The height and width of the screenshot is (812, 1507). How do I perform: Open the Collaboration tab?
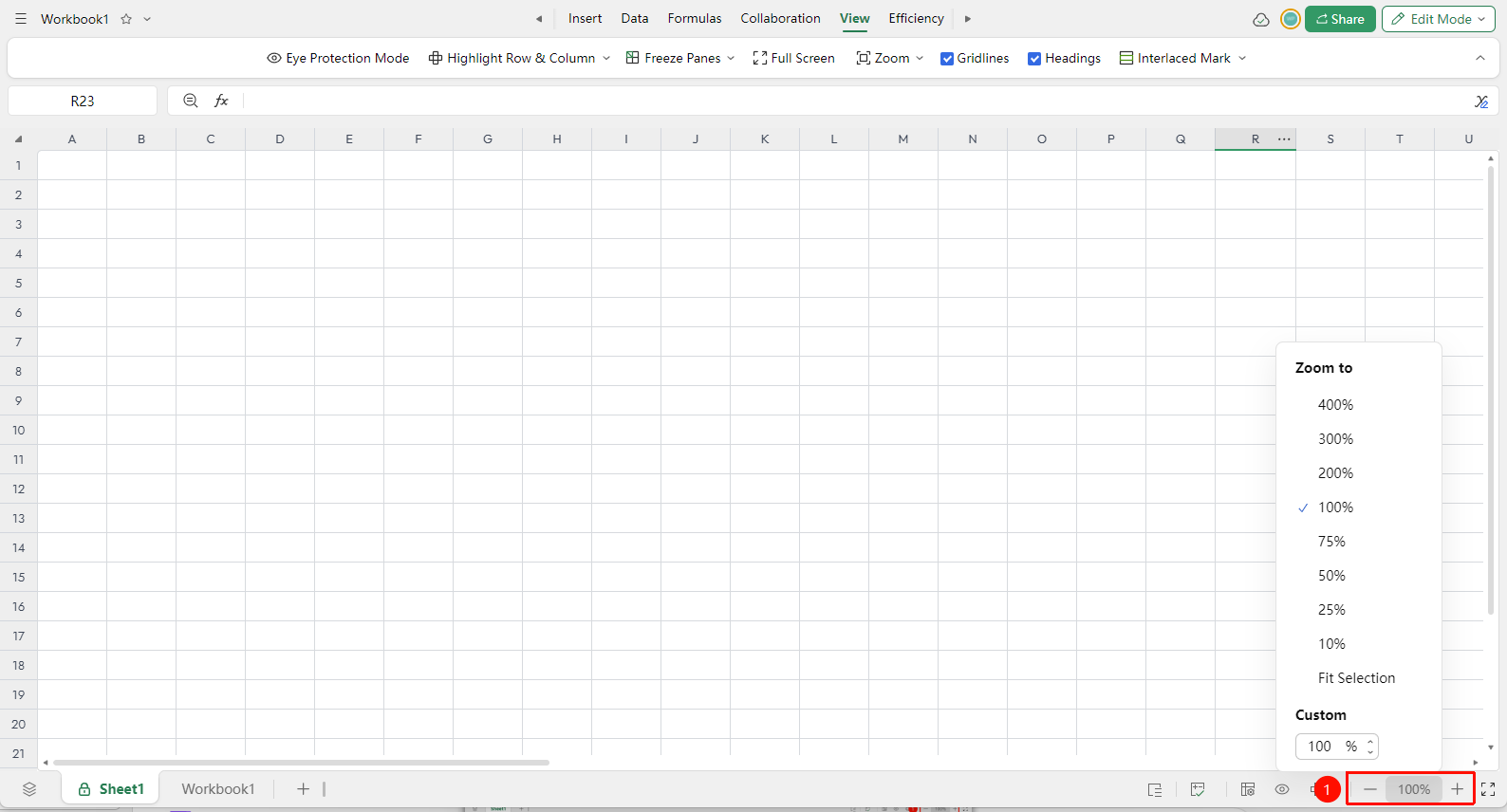(780, 19)
